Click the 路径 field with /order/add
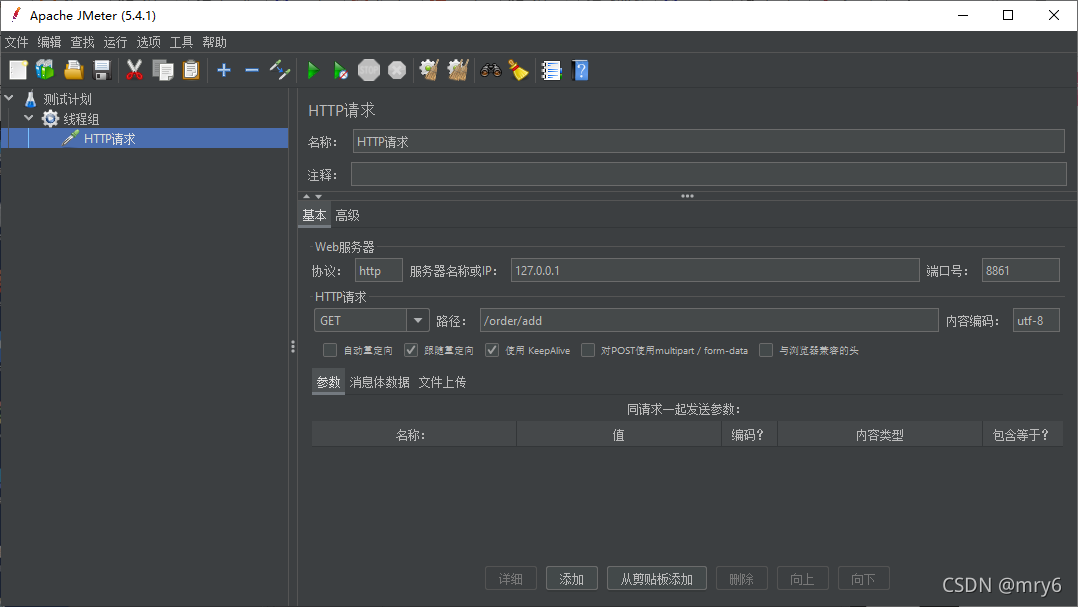Image resolution: width=1078 pixels, height=607 pixels. pos(709,320)
